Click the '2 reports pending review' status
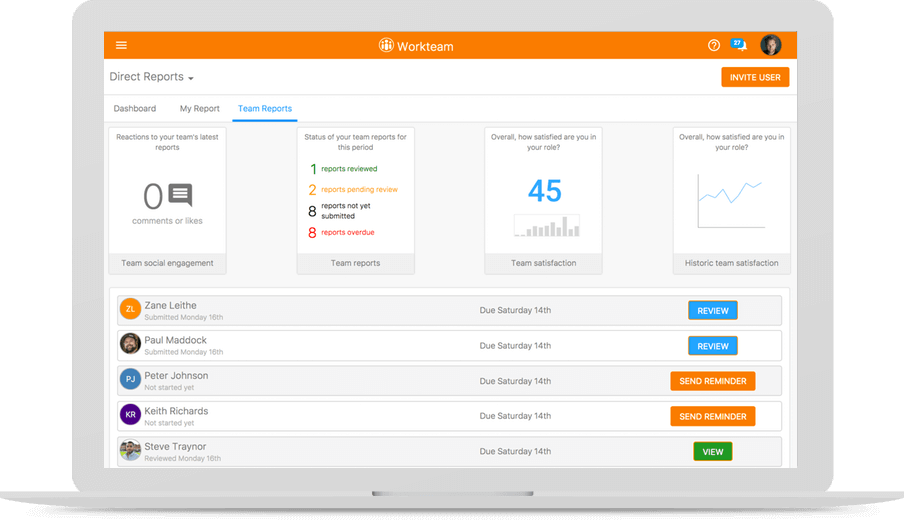The height and width of the screenshot is (524, 904). (353, 189)
